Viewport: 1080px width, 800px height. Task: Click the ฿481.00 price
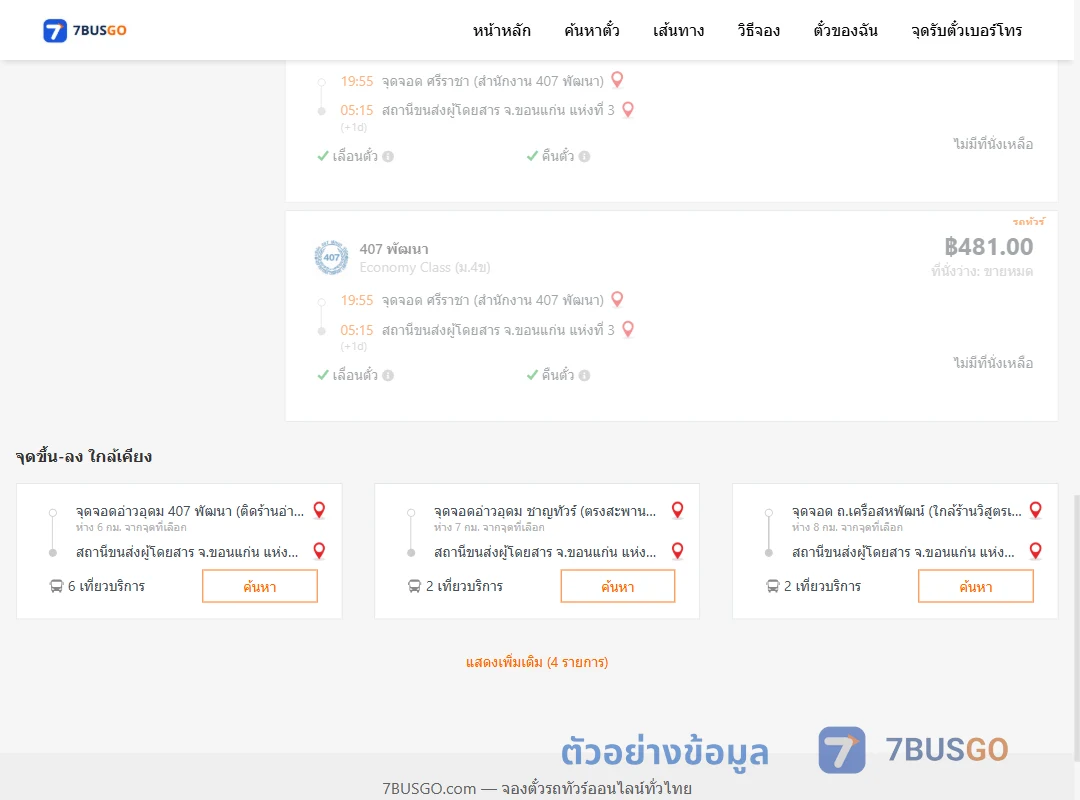click(988, 247)
